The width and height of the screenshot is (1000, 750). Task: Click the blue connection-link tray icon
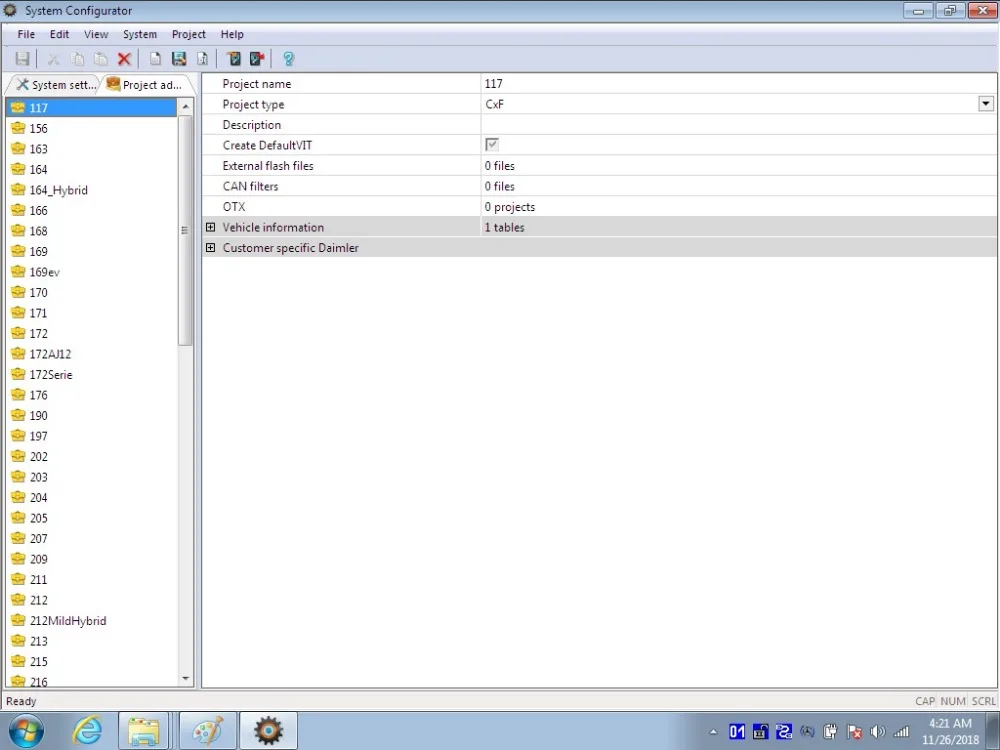tap(784, 732)
